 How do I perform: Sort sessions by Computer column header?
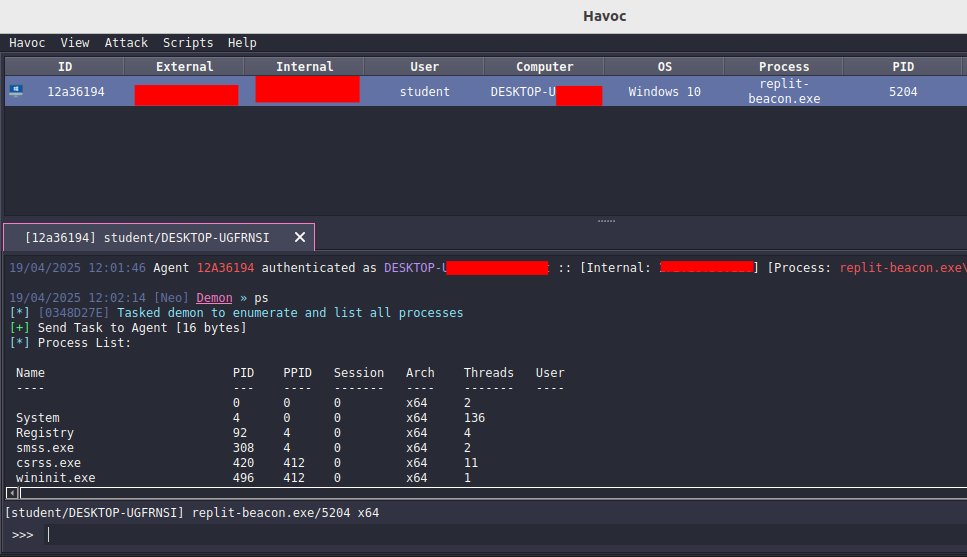point(544,67)
